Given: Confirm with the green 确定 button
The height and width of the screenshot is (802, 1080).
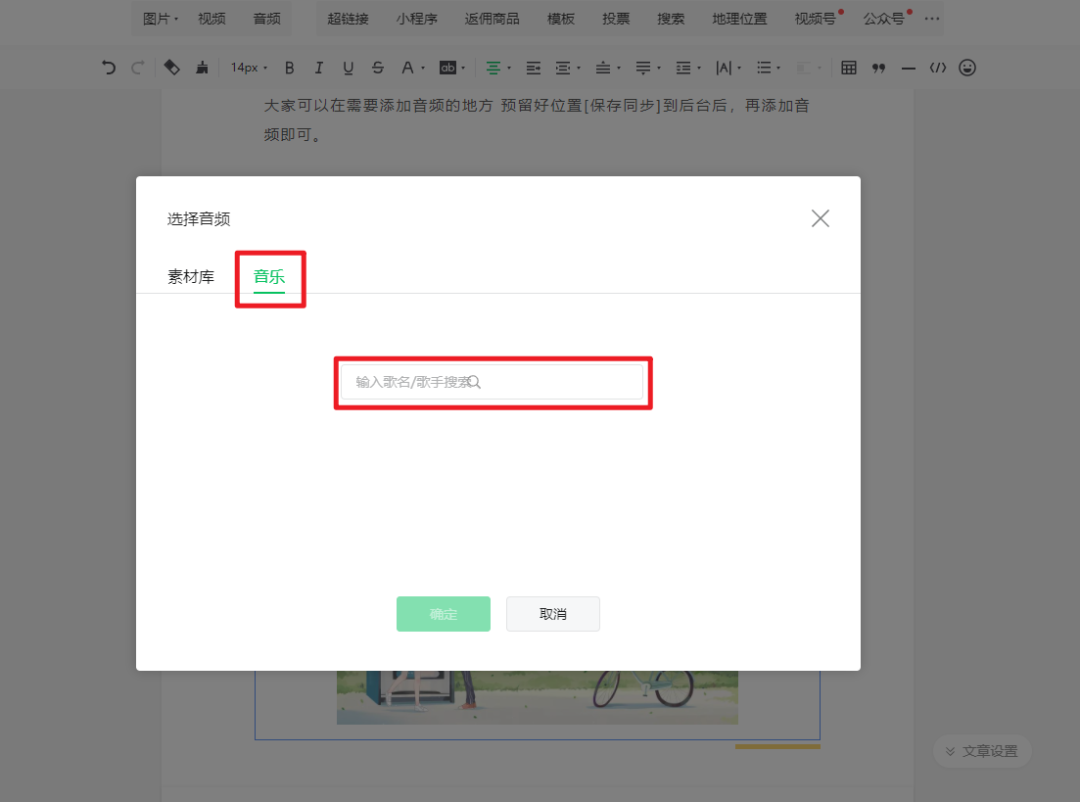Looking at the screenshot, I should (444, 613).
